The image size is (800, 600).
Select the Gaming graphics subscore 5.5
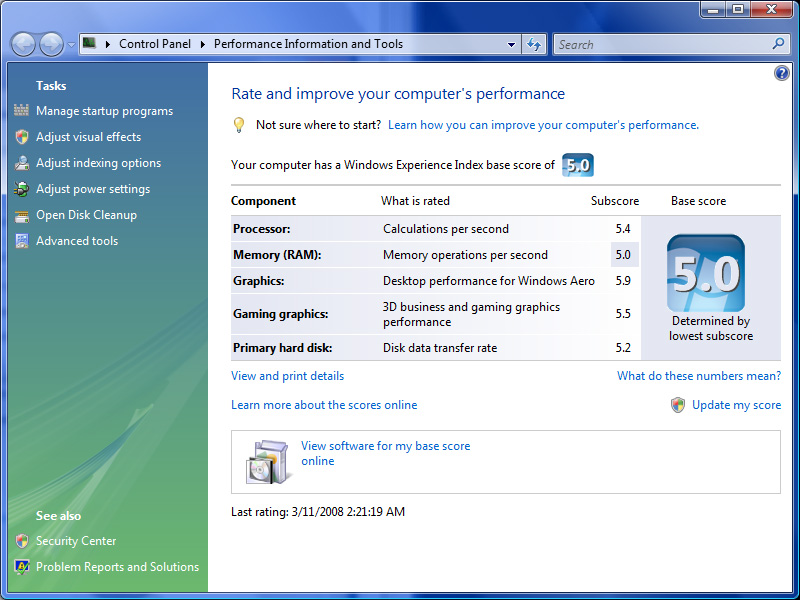[623, 314]
